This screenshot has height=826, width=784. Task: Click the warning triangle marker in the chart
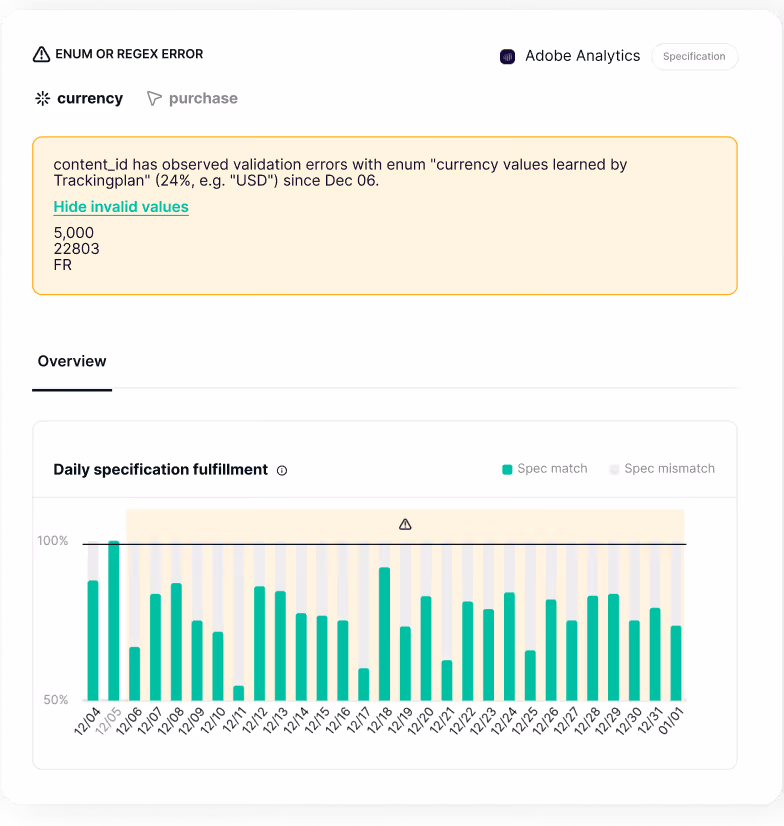(405, 524)
